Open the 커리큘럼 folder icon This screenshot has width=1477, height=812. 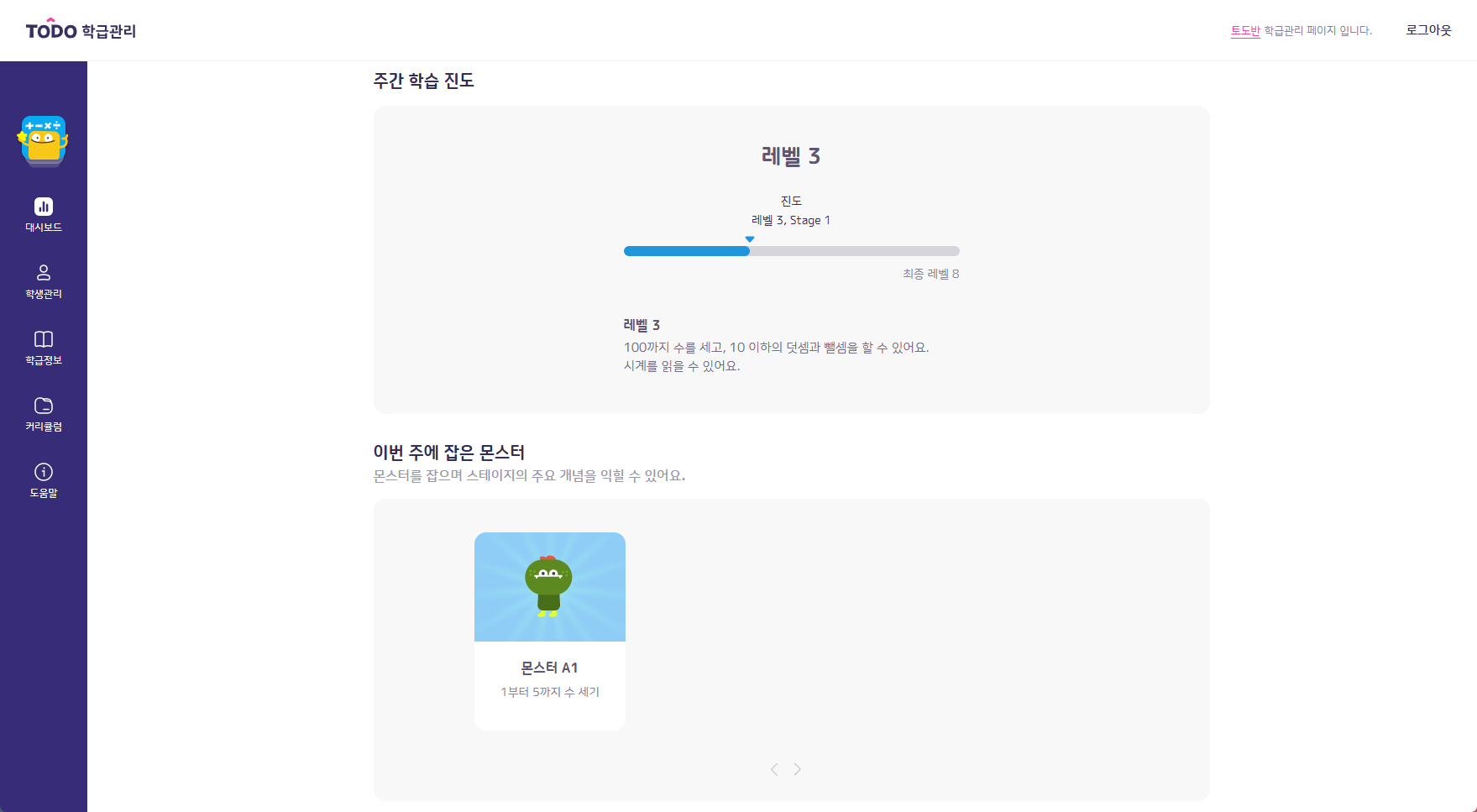click(x=44, y=406)
